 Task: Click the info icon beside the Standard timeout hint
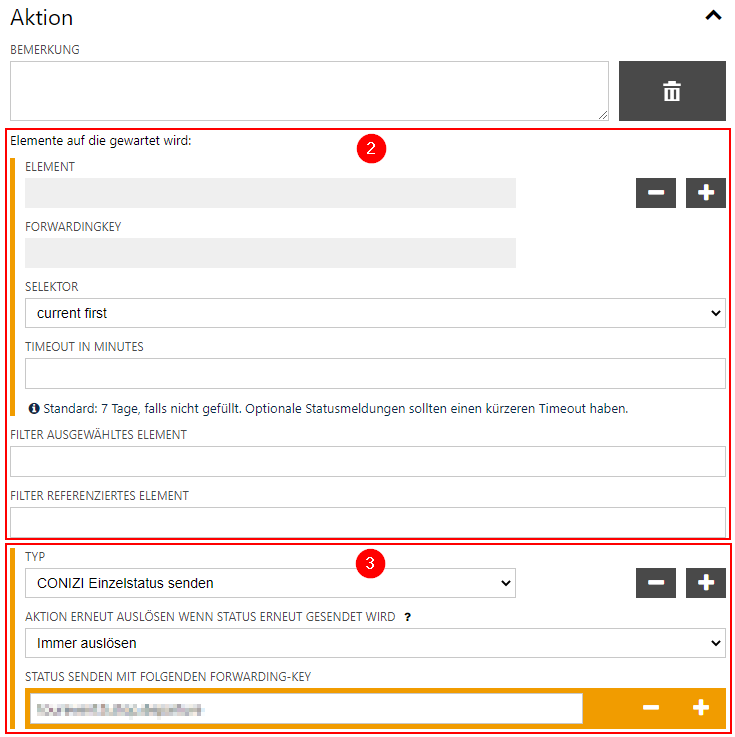point(34,409)
